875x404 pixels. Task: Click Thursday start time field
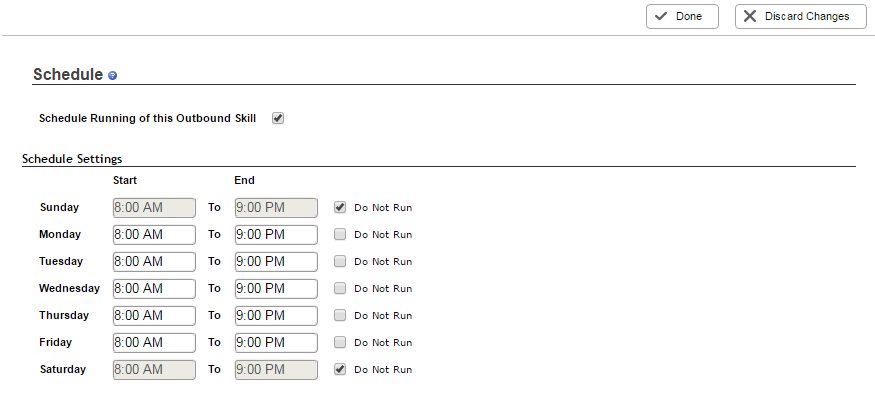coord(154,315)
